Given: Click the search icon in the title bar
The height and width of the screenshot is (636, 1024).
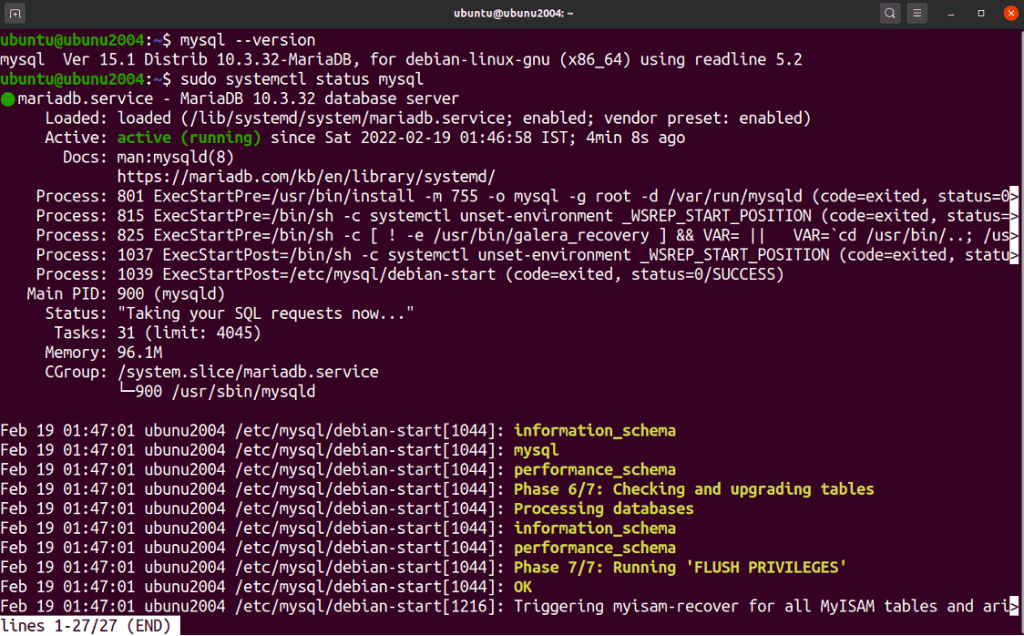Looking at the screenshot, I should (x=890, y=13).
